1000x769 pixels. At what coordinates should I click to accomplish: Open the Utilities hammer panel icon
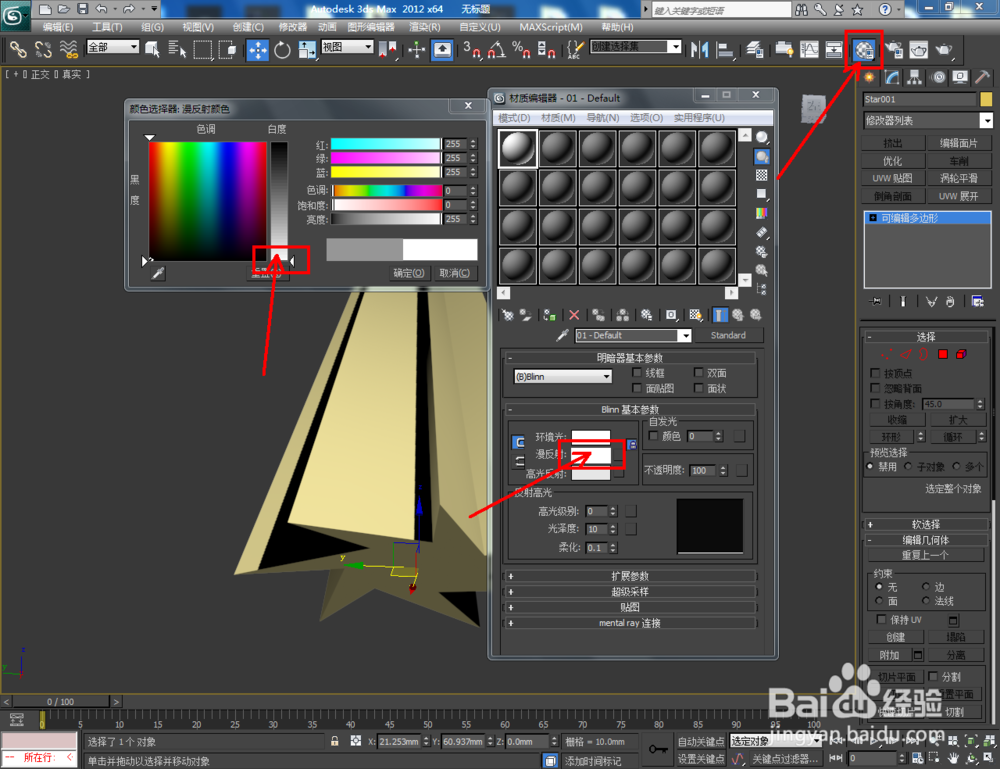pos(982,78)
